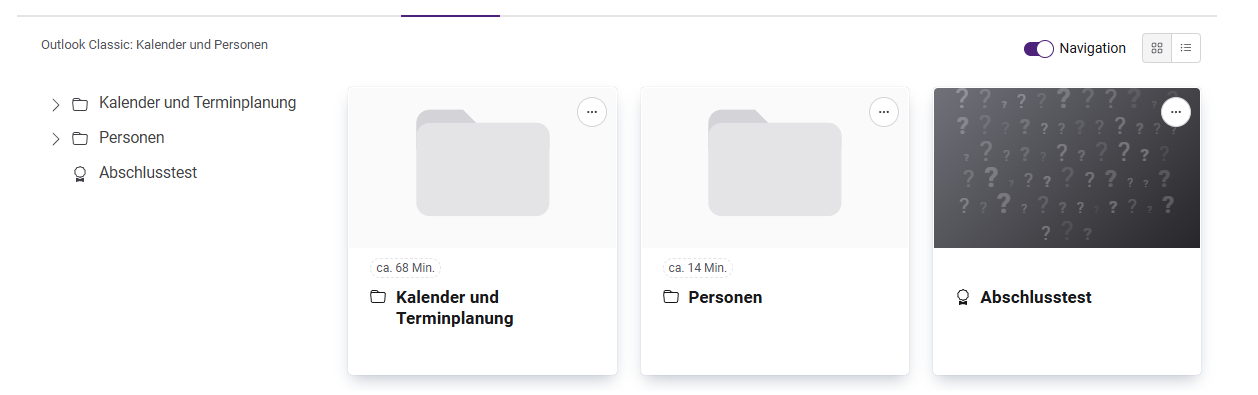This screenshot has width=1258, height=395.
Task: Open Kalender und Terminplanung card title link
Action: click(455, 308)
